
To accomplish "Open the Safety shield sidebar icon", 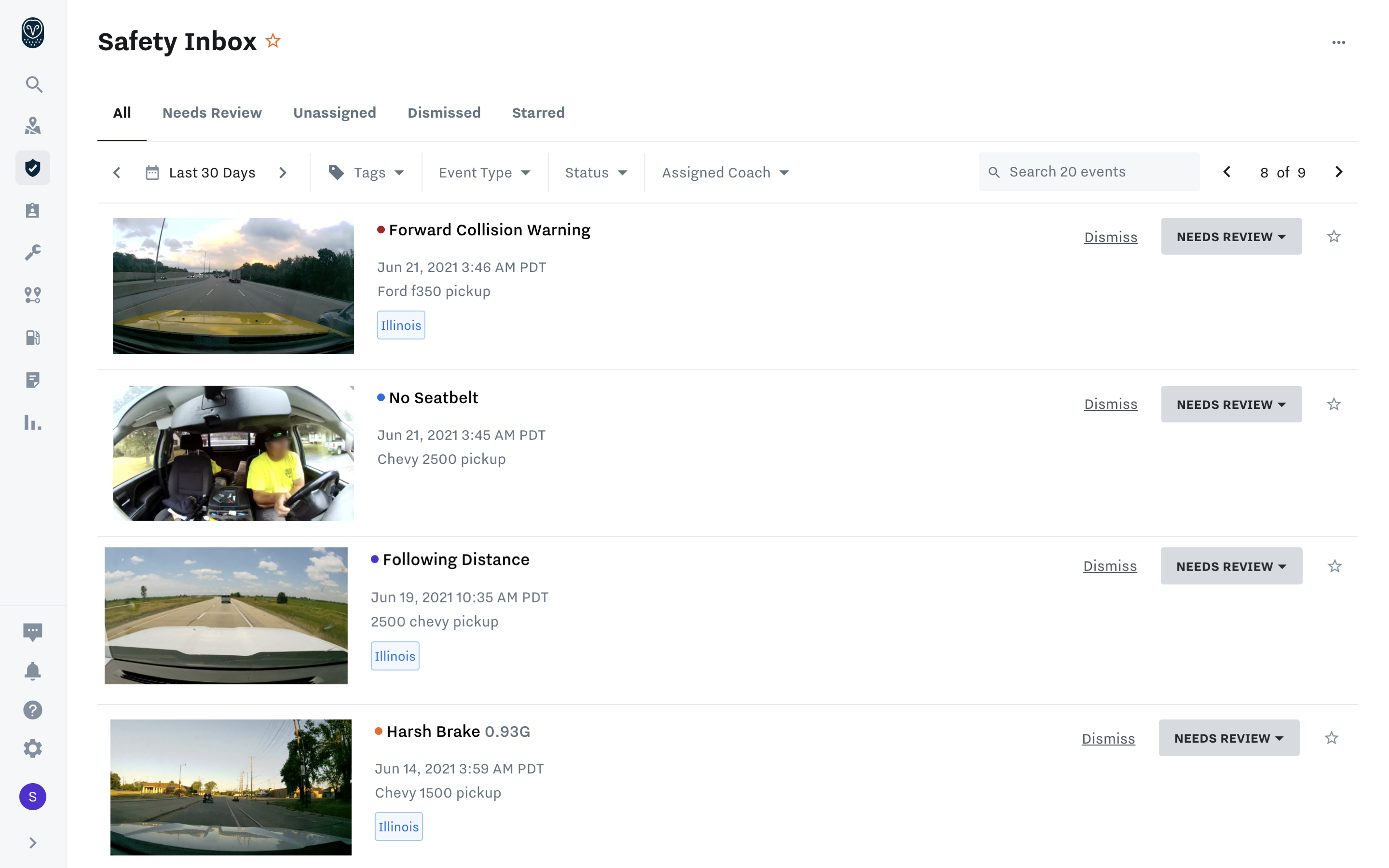I will tap(33, 168).
